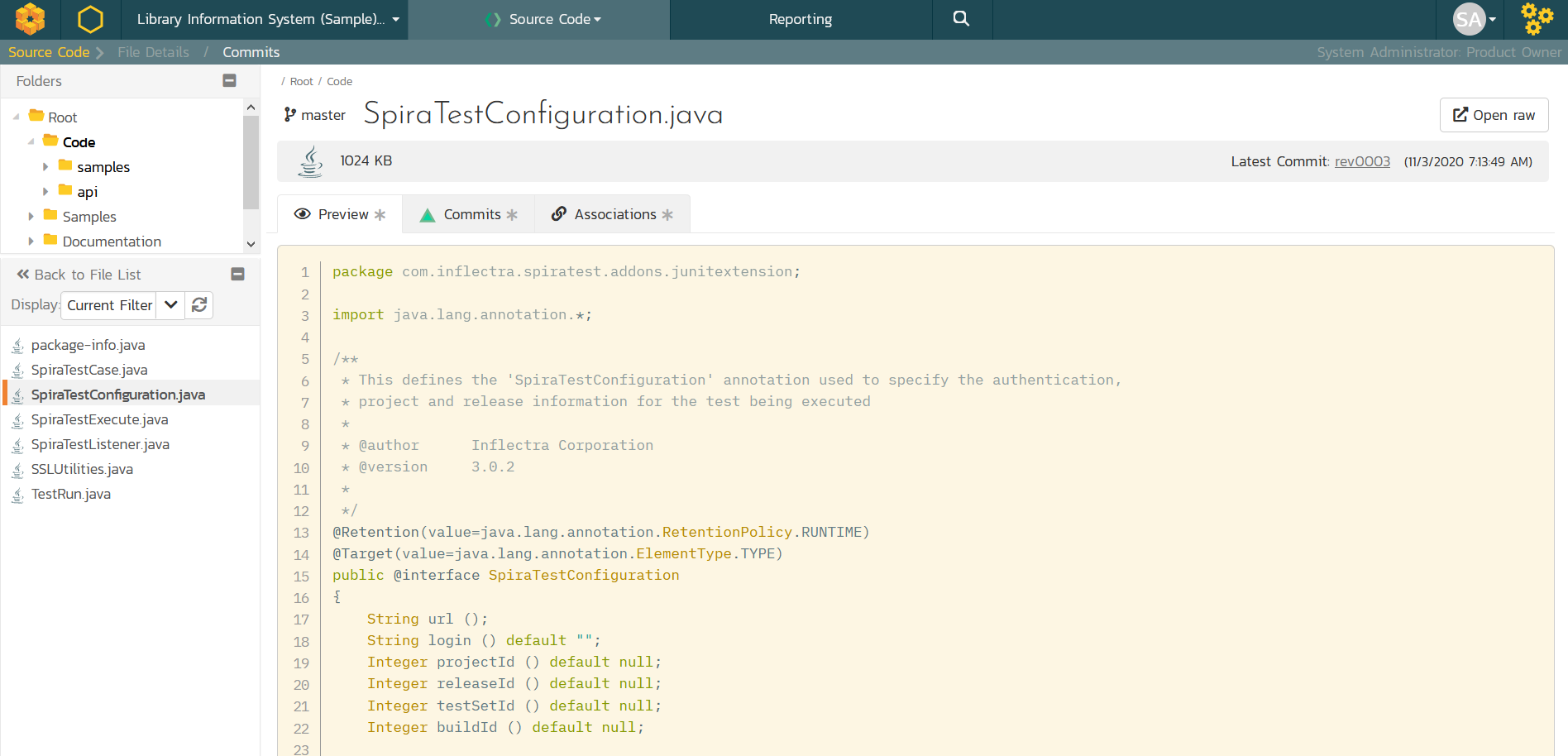Expand the Documentation folder
This screenshot has height=756, width=1568.
pyautogui.click(x=31, y=242)
